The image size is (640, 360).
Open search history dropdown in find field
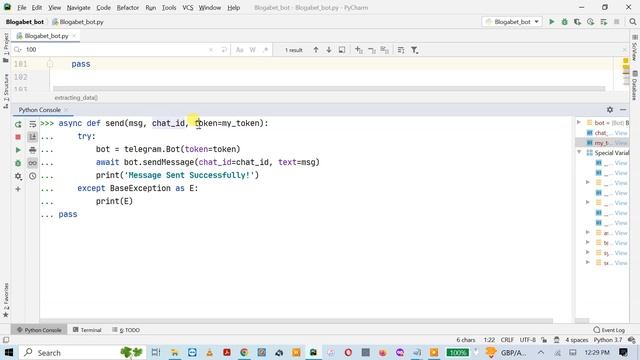[18, 50]
